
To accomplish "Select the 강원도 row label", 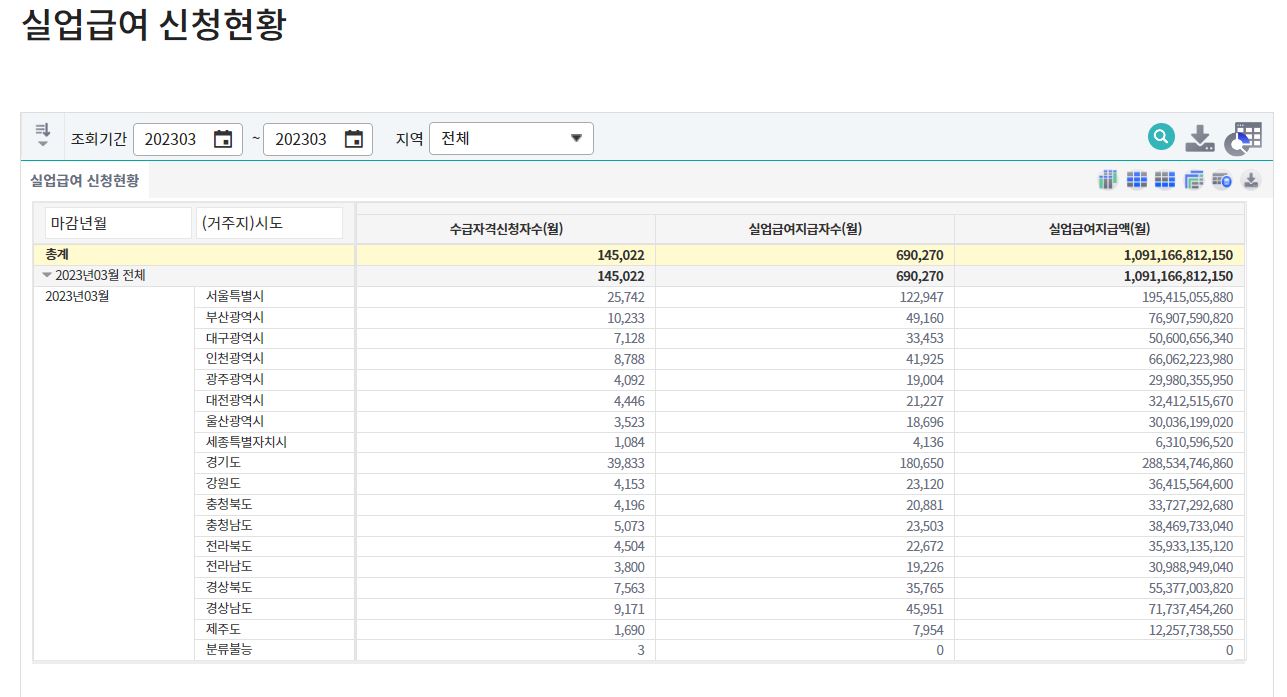I will coord(223,483).
